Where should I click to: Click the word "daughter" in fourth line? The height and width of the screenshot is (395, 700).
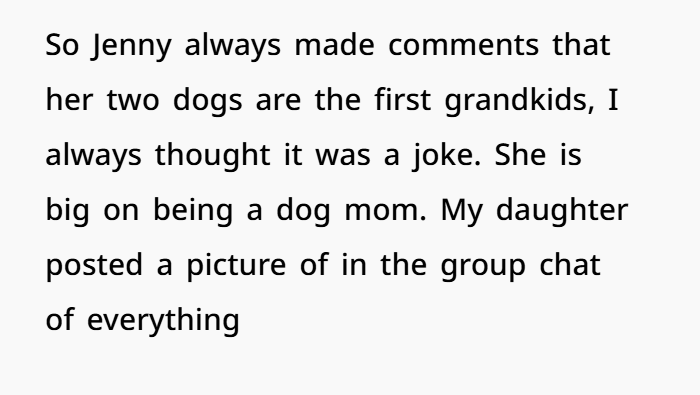(562, 211)
